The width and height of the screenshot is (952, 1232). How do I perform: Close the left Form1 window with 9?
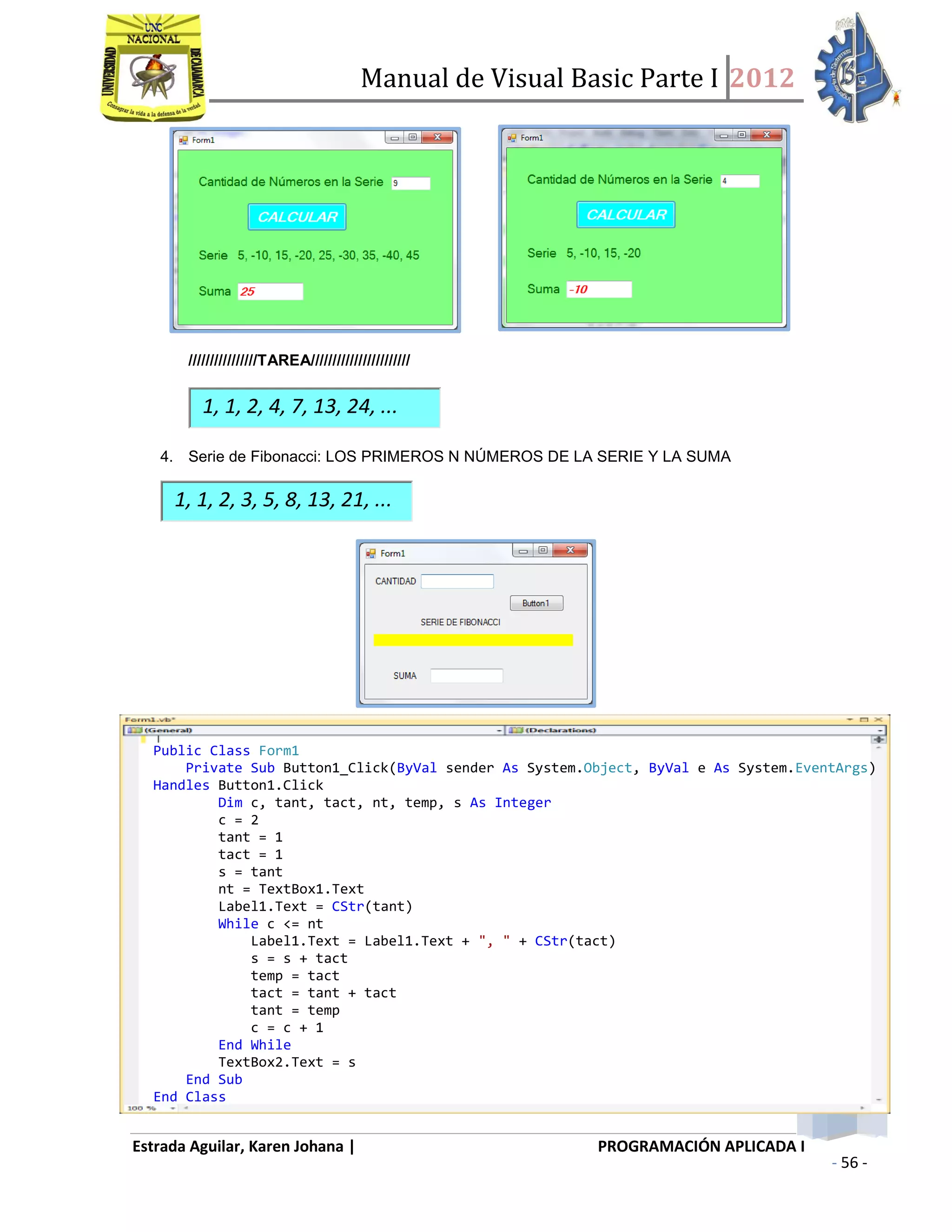(x=437, y=137)
